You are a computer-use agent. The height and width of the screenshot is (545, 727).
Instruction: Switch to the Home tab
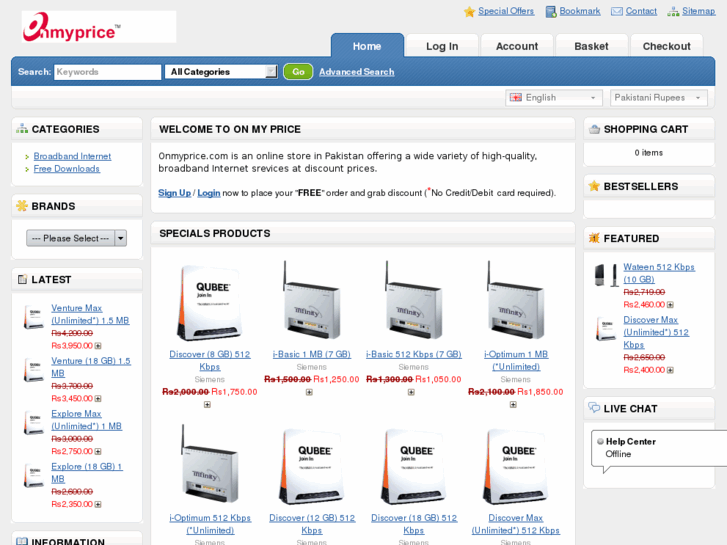point(367,46)
